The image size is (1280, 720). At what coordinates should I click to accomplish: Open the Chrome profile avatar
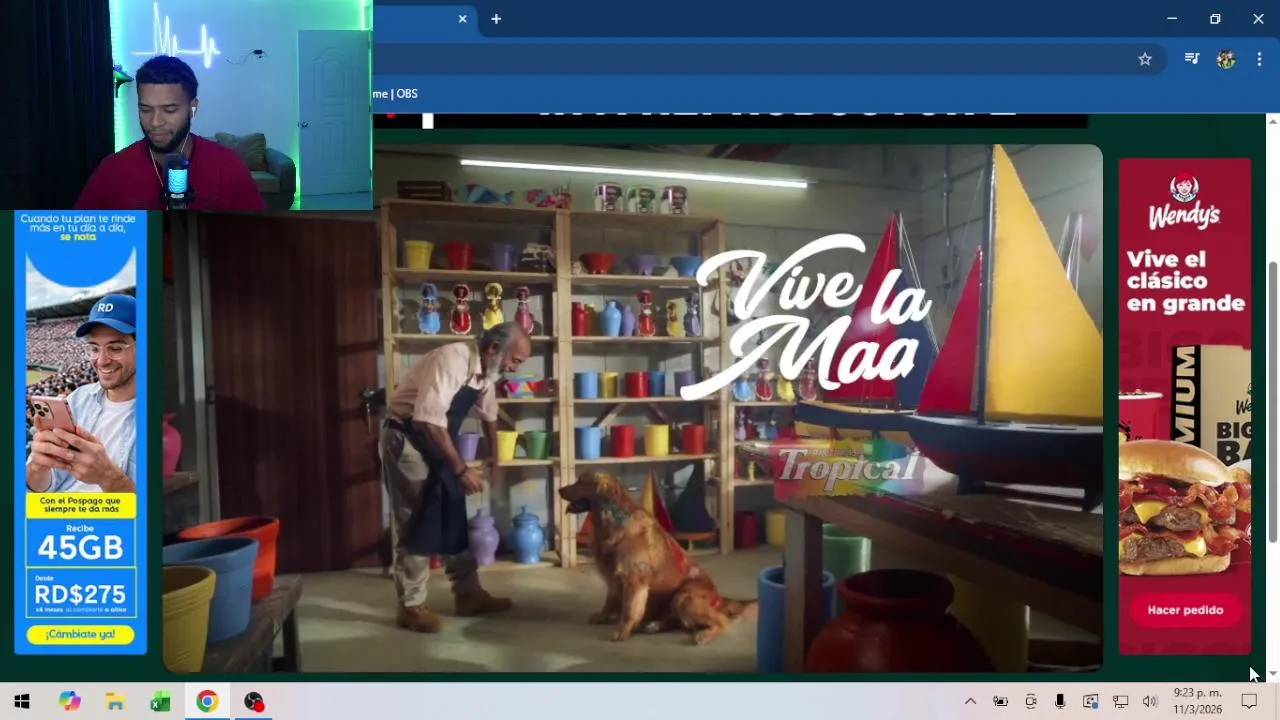click(1226, 59)
